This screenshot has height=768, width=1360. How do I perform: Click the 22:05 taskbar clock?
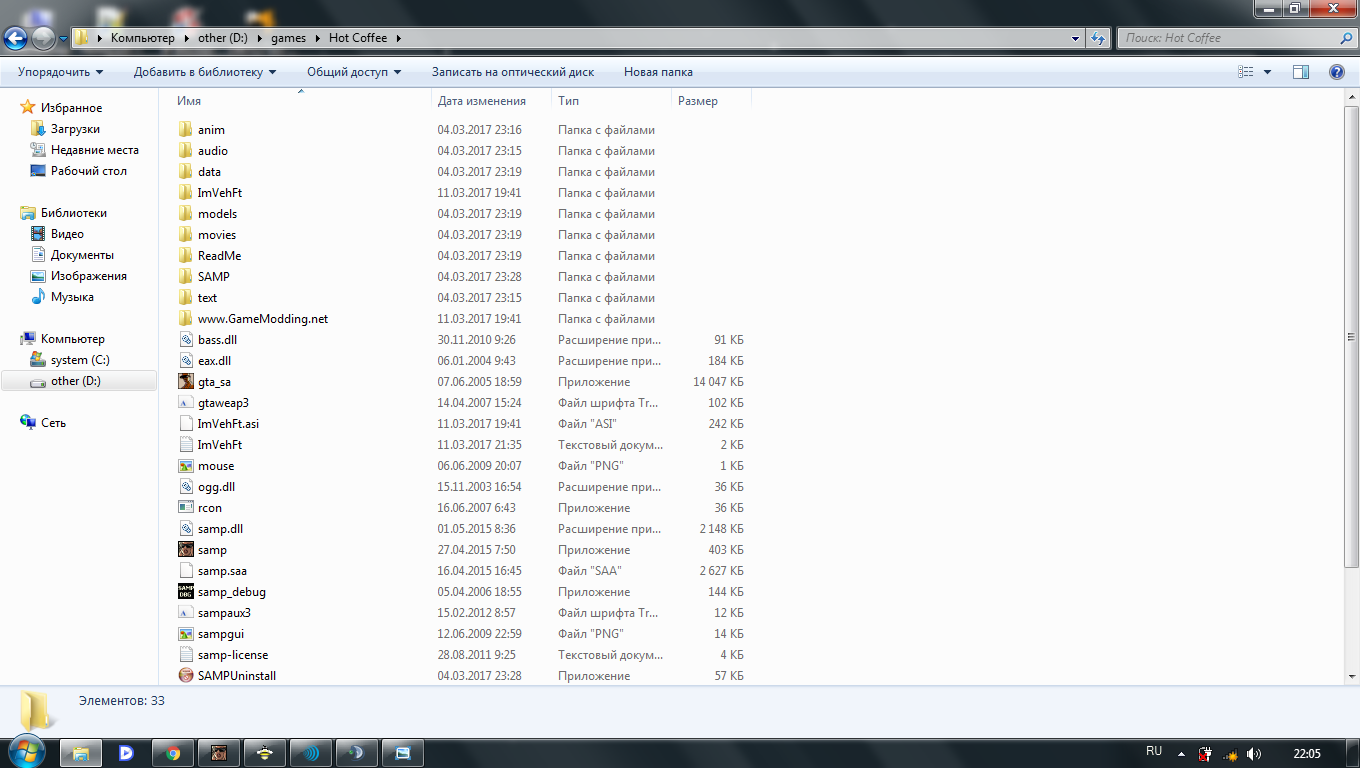tap(1307, 753)
